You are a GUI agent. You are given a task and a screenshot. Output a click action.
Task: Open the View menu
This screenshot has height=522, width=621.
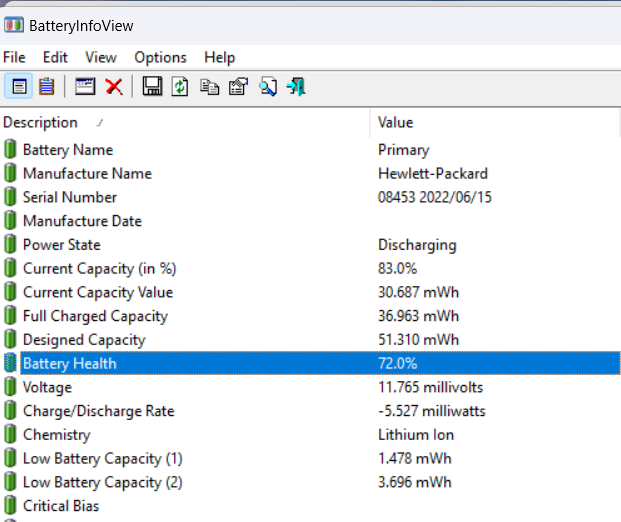point(101,57)
